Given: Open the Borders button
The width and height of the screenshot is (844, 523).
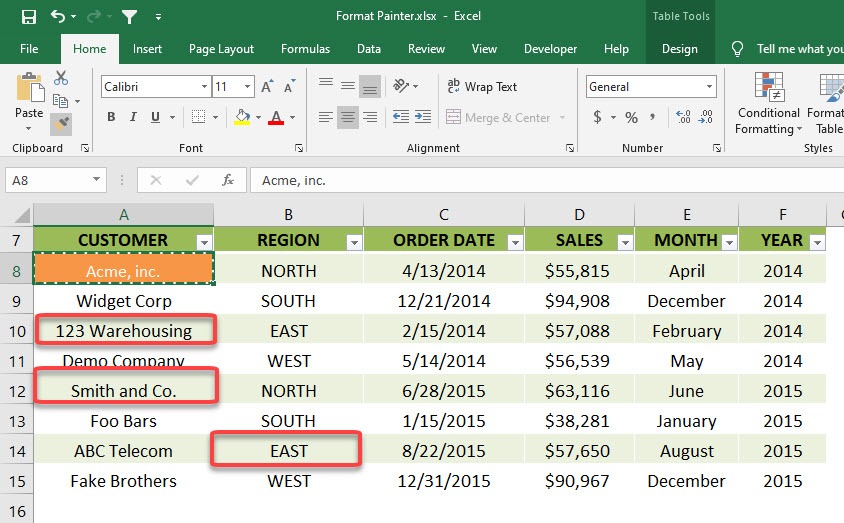Looking at the screenshot, I should tap(199, 117).
